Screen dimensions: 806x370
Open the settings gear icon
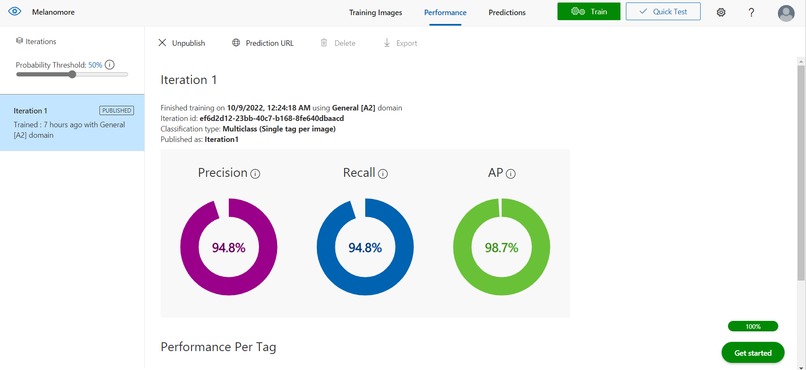tap(721, 12)
